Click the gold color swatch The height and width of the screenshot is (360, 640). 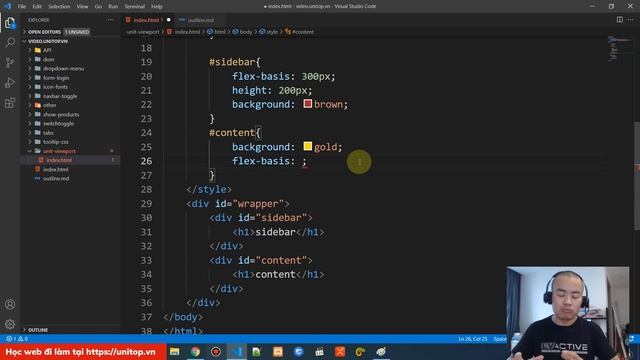tap(308, 146)
